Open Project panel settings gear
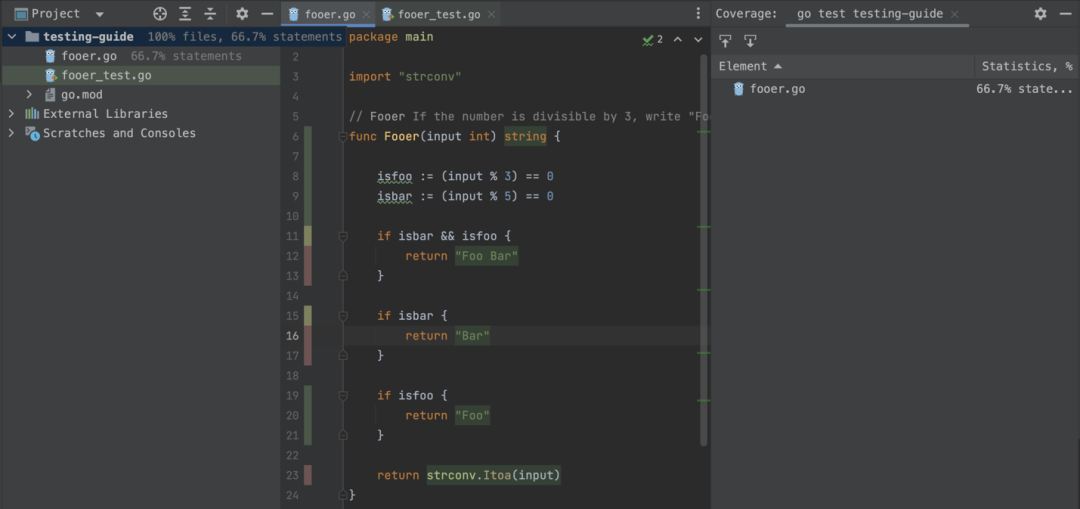The image size is (1080, 509). 242,14
